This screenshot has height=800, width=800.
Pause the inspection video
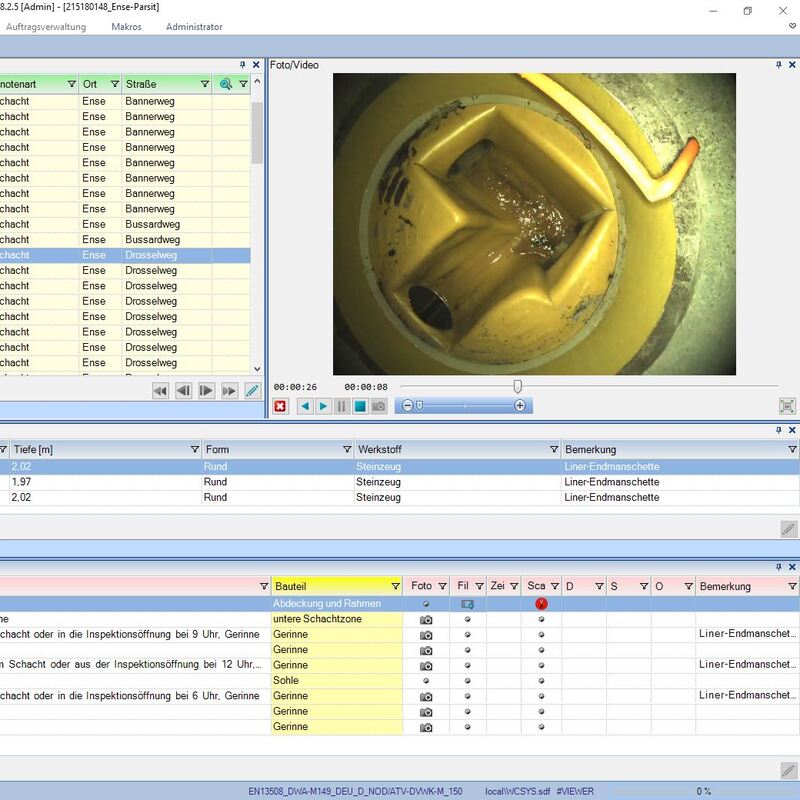(x=341, y=406)
